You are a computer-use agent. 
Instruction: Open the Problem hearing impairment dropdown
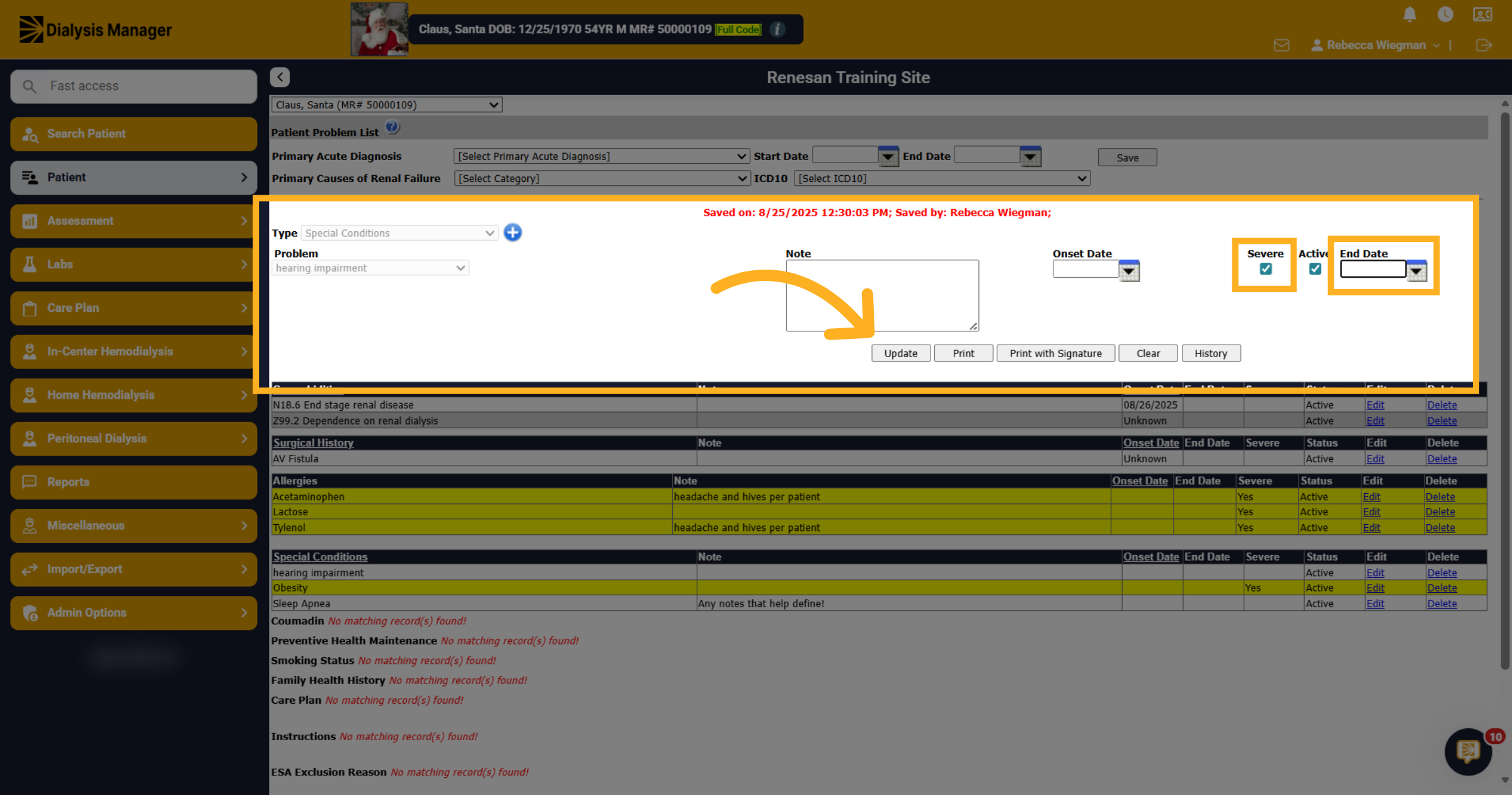tap(370, 268)
